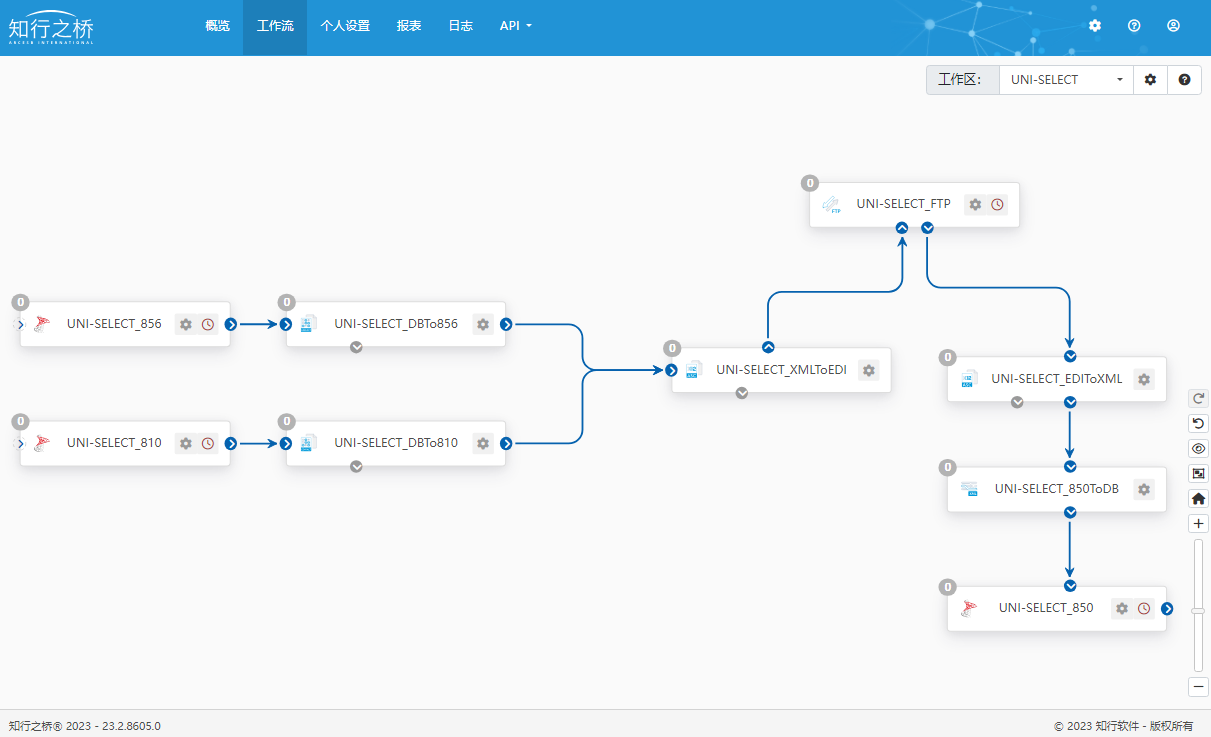Toggle the eye visibility icon in canvas toolbar

[1198, 448]
